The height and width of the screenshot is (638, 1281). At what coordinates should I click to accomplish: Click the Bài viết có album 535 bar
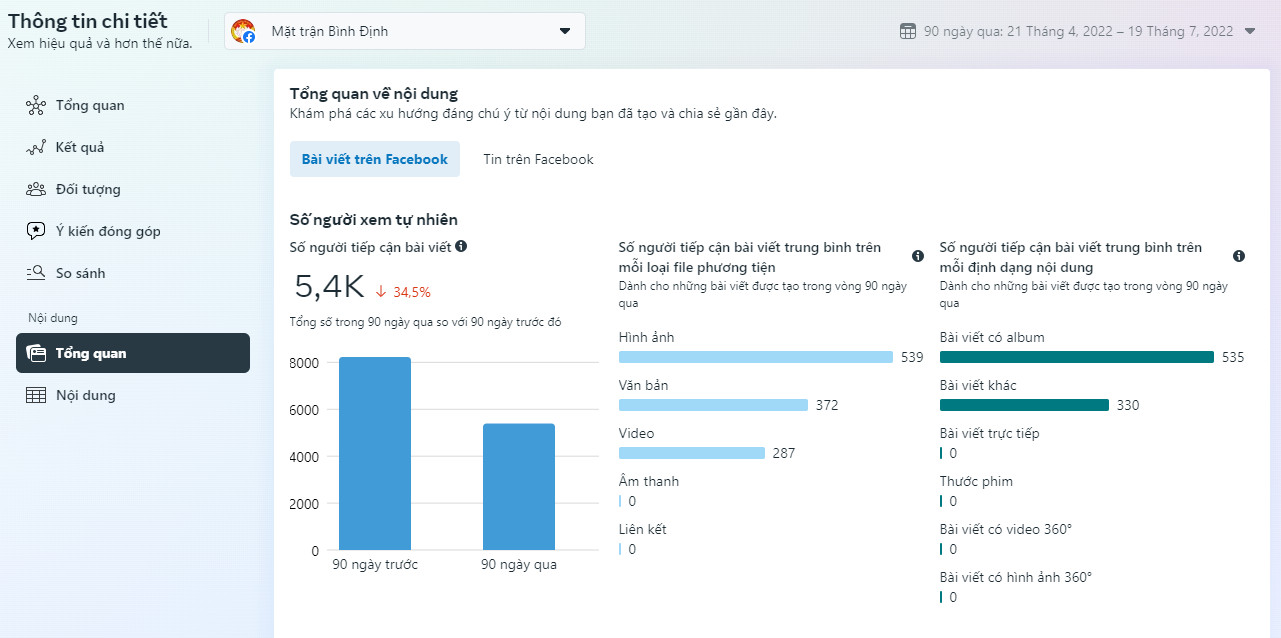pos(1077,357)
